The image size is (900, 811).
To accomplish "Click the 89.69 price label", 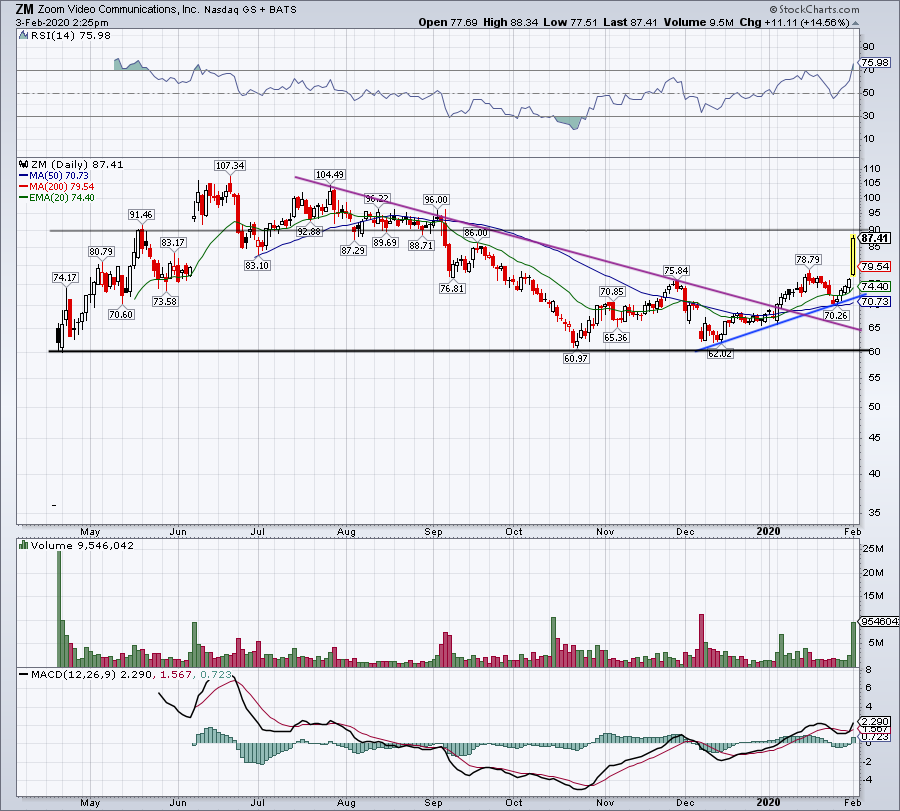I will (385, 243).
